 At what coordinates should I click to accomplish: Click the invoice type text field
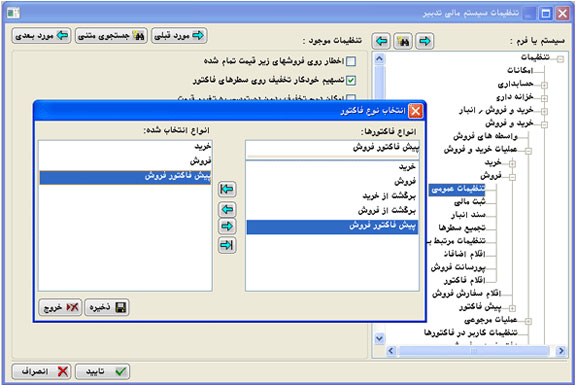(332, 149)
